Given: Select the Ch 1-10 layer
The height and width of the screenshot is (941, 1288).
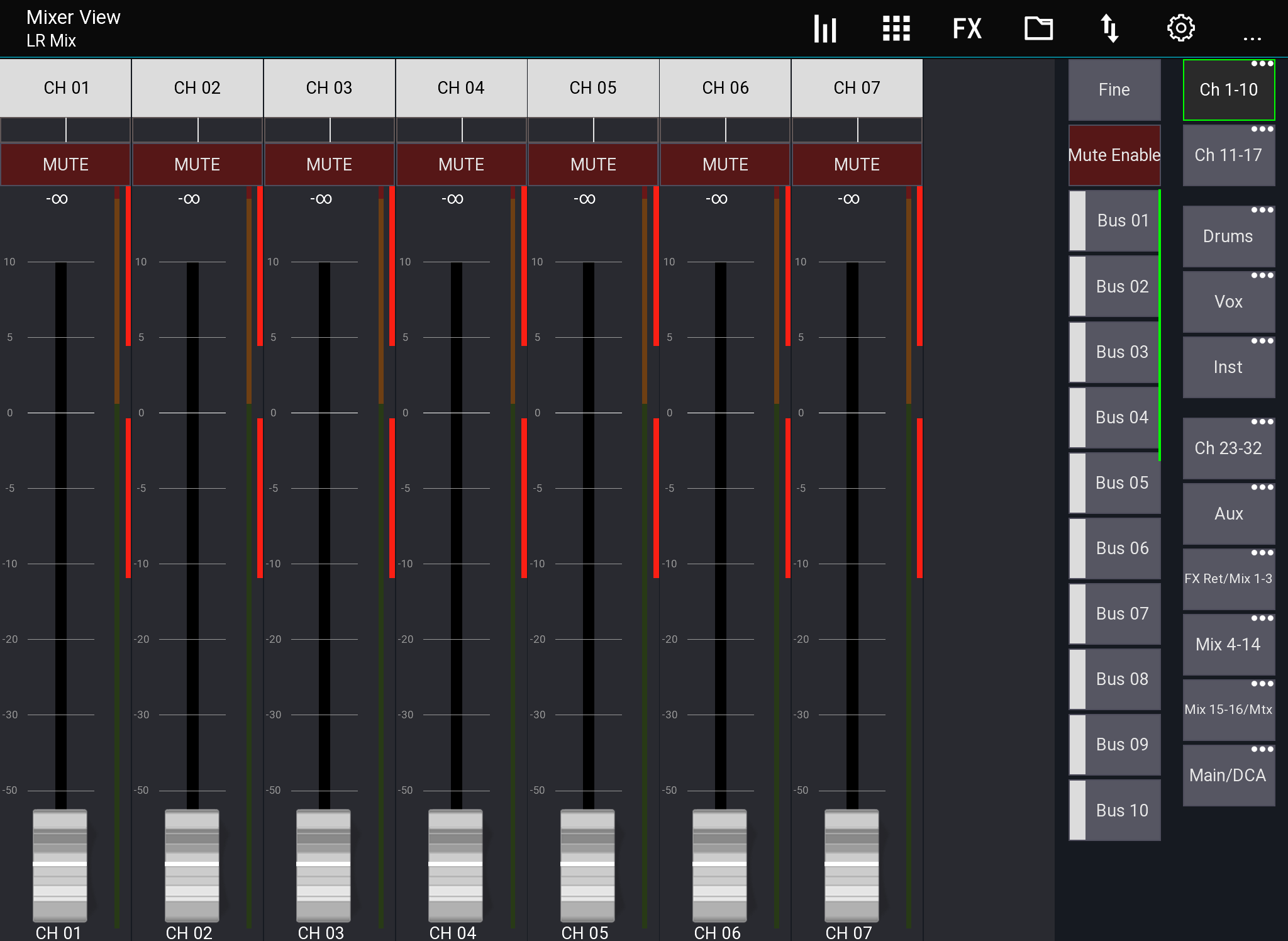Looking at the screenshot, I should pos(1229,90).
